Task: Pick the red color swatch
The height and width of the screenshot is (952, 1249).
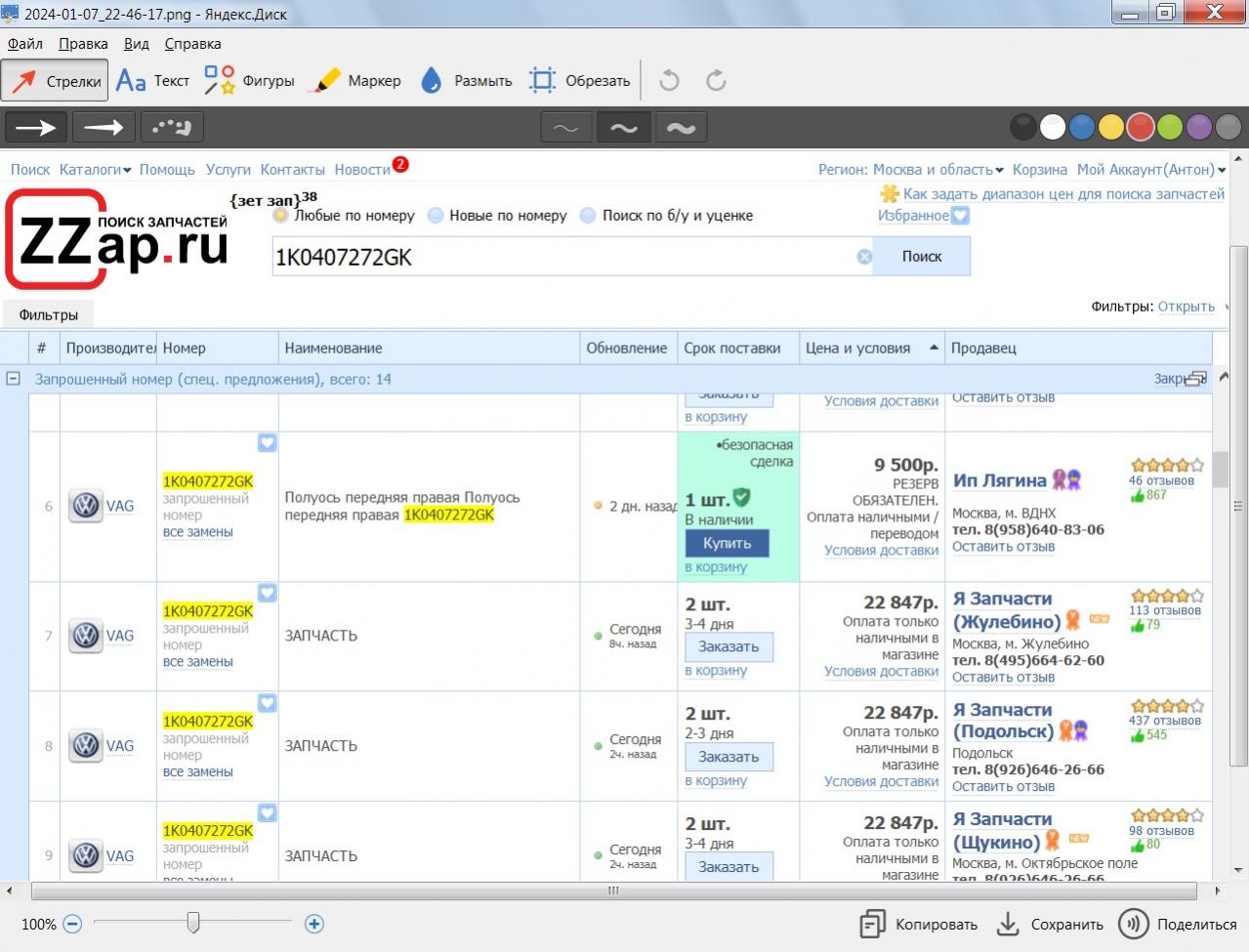Action: click(1141, 127)
